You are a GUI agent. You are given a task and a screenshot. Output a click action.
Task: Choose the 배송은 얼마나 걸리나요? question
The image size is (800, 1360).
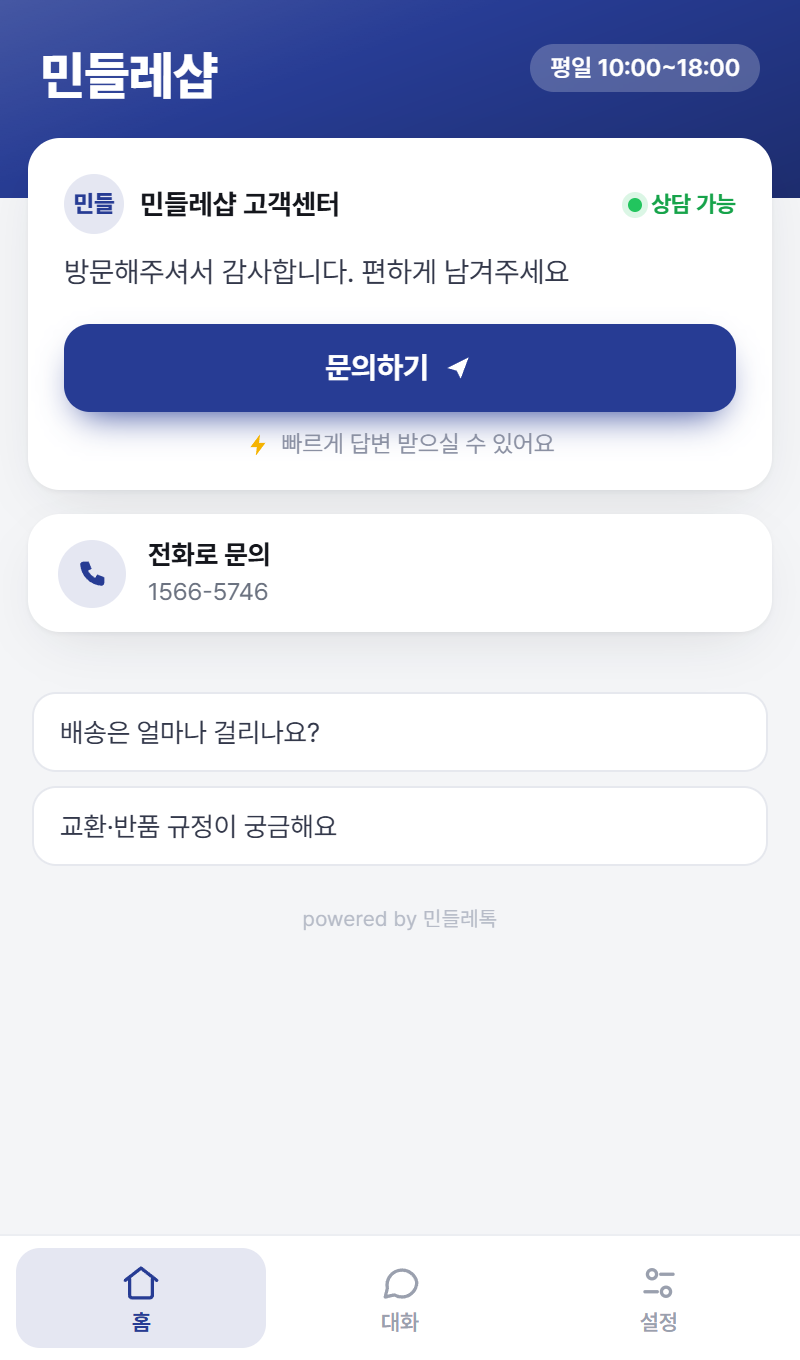pyautogui.click(x=400, y=732)
